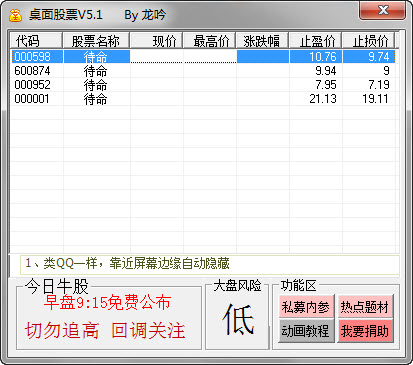The width and height of the screenshot is (413, 365).
Task: Click the 我要捐助 donate button
Action: pyautogui.click(x=365, y=331)
